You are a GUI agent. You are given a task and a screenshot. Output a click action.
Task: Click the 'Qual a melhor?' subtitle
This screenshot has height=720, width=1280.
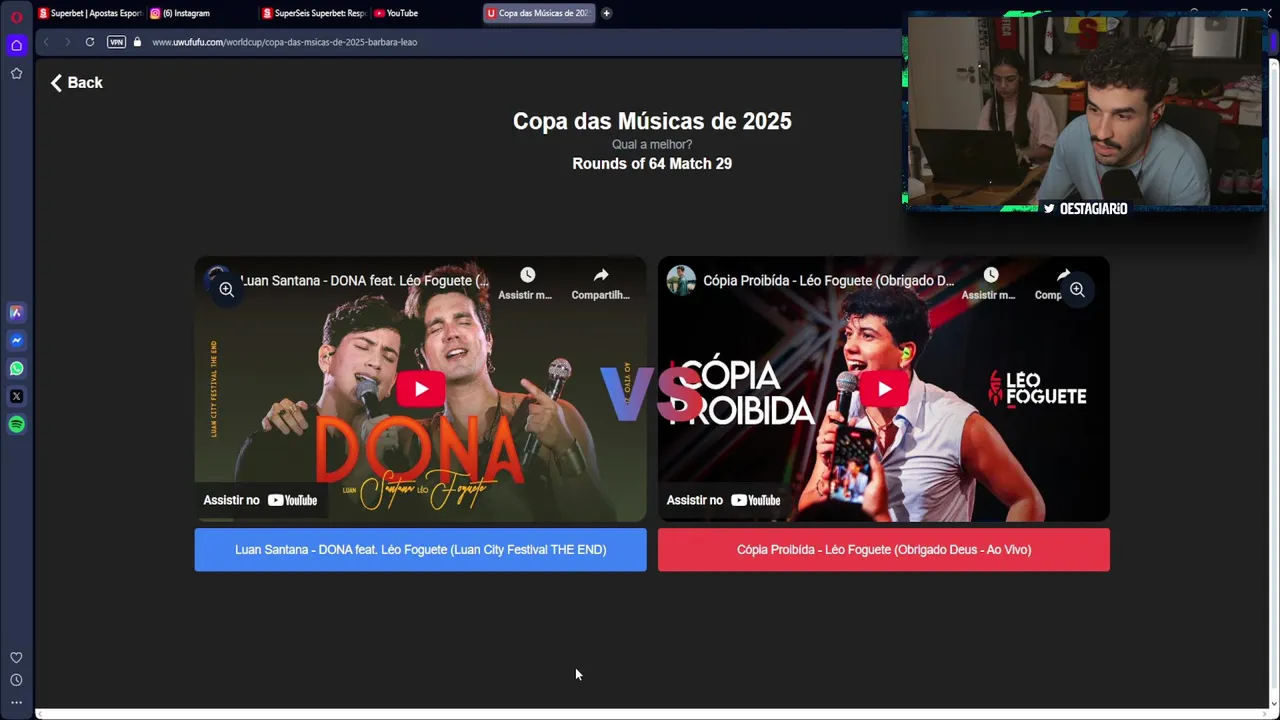[x=652, y=145]
